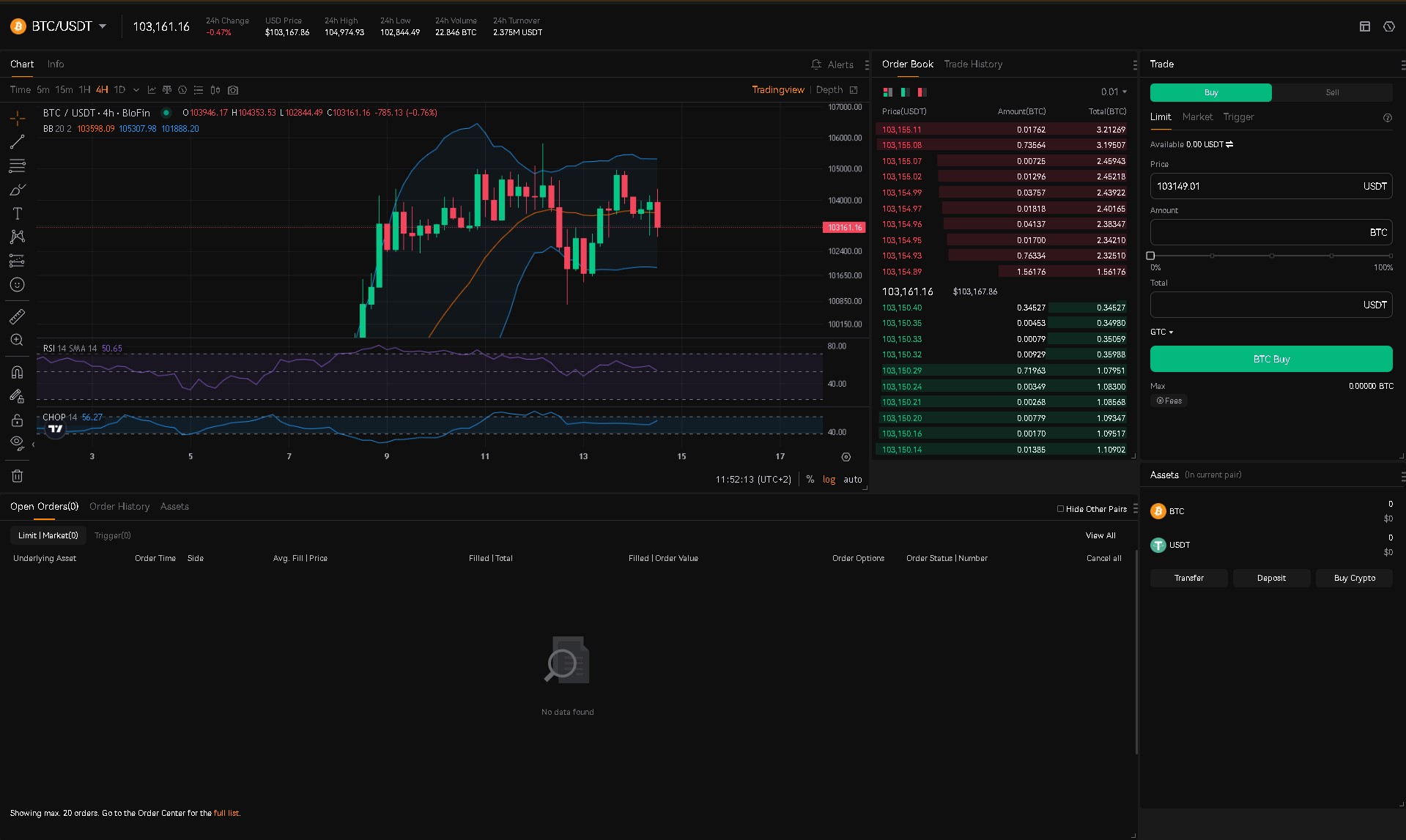Click the BTC Buy button

[x=1270, y=359]
